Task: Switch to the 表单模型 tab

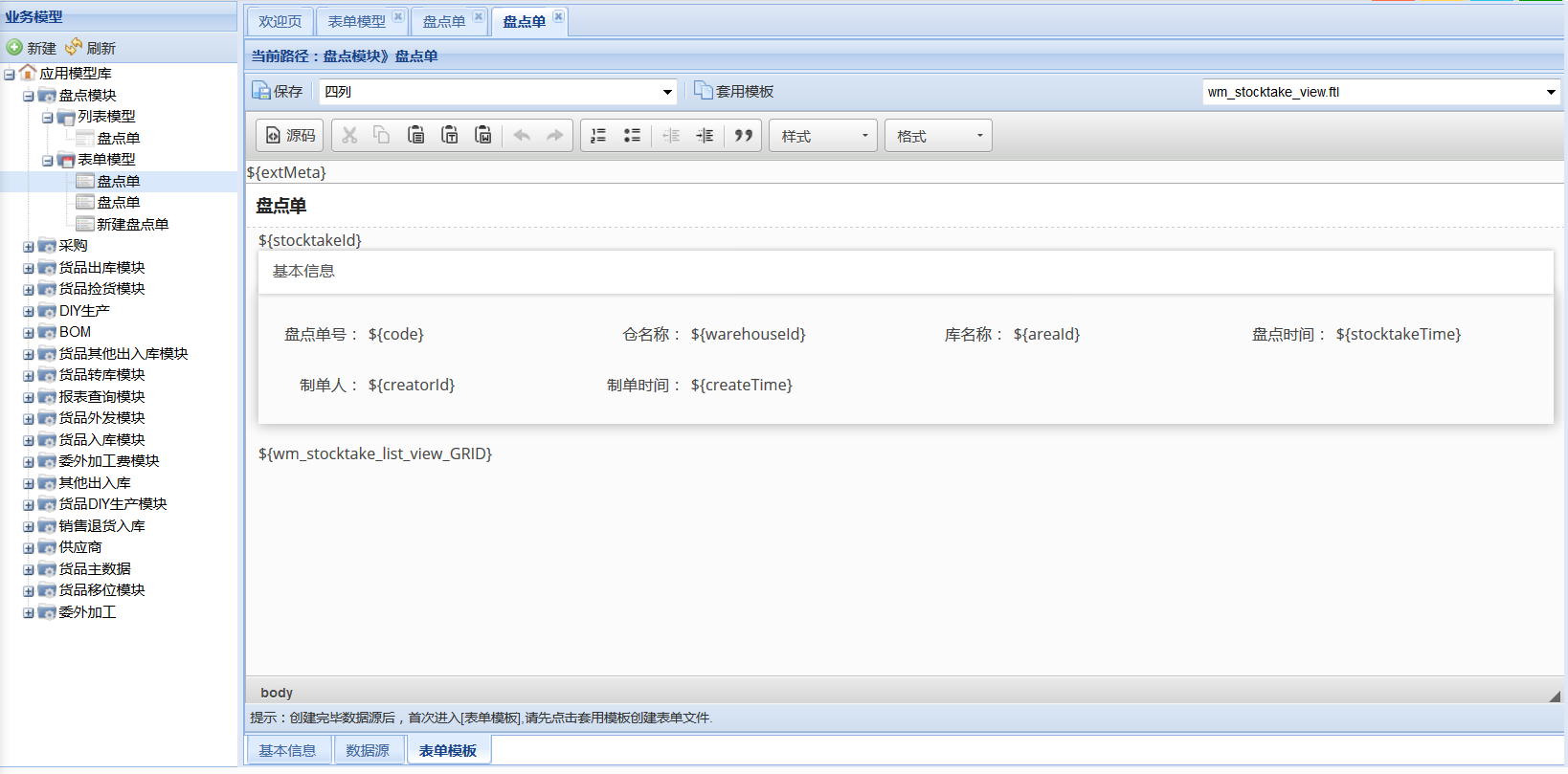Action: (356, 21)
